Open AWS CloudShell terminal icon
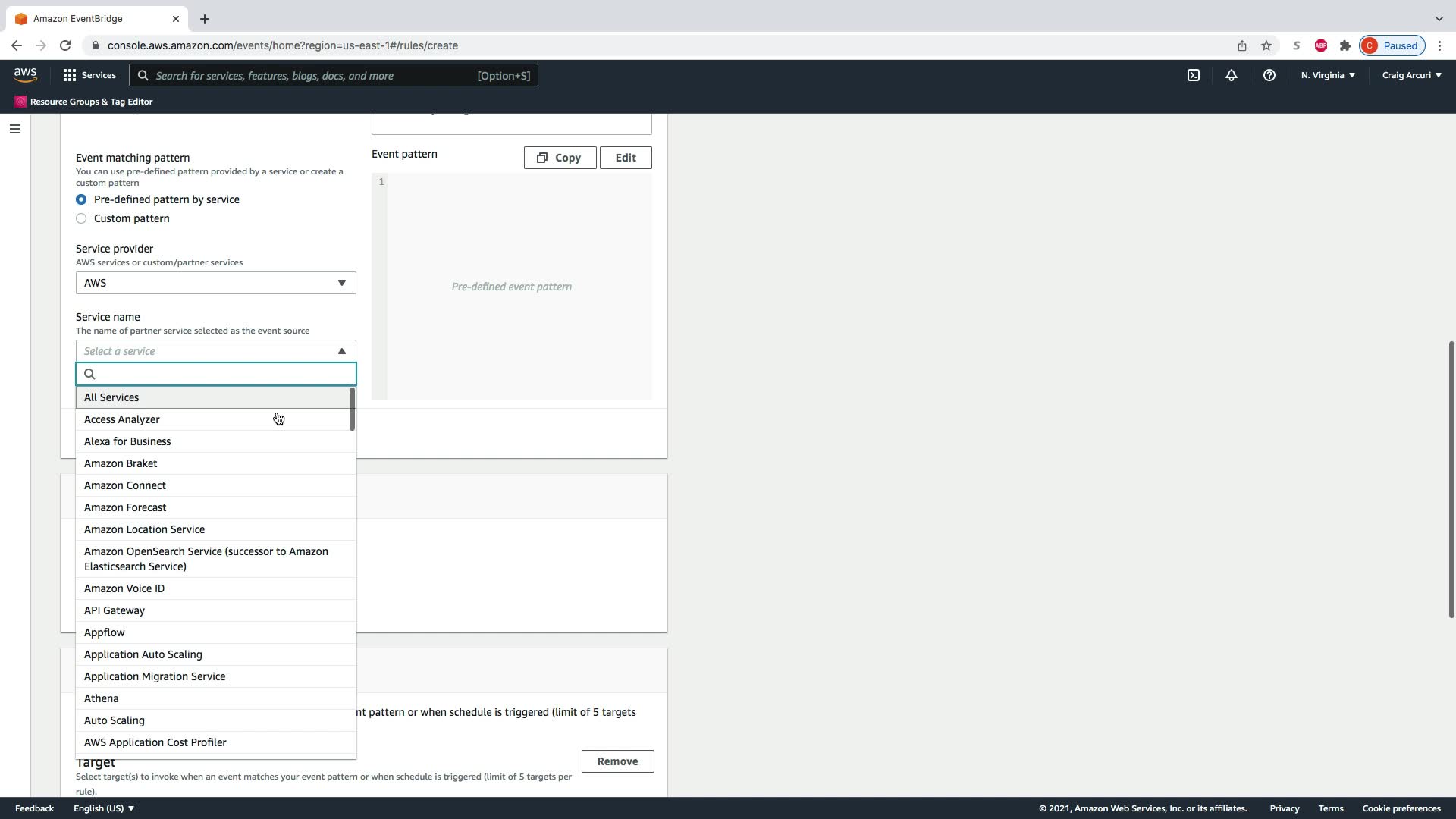Viewport: 1456px width, 819px height. 1193,75
